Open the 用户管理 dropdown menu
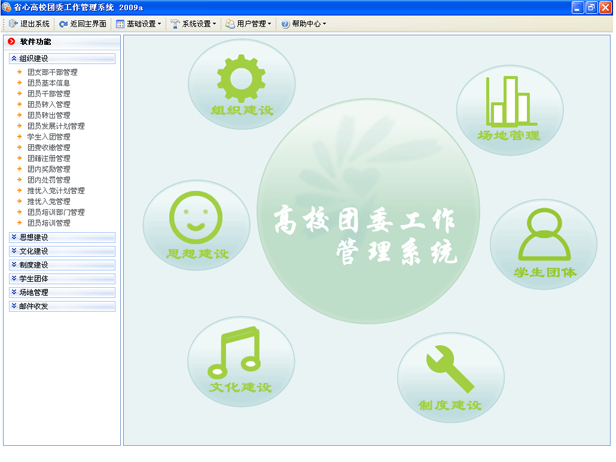The width and height of the screenshot is (616, 462). pyautogui.click(x=248, y=23)
